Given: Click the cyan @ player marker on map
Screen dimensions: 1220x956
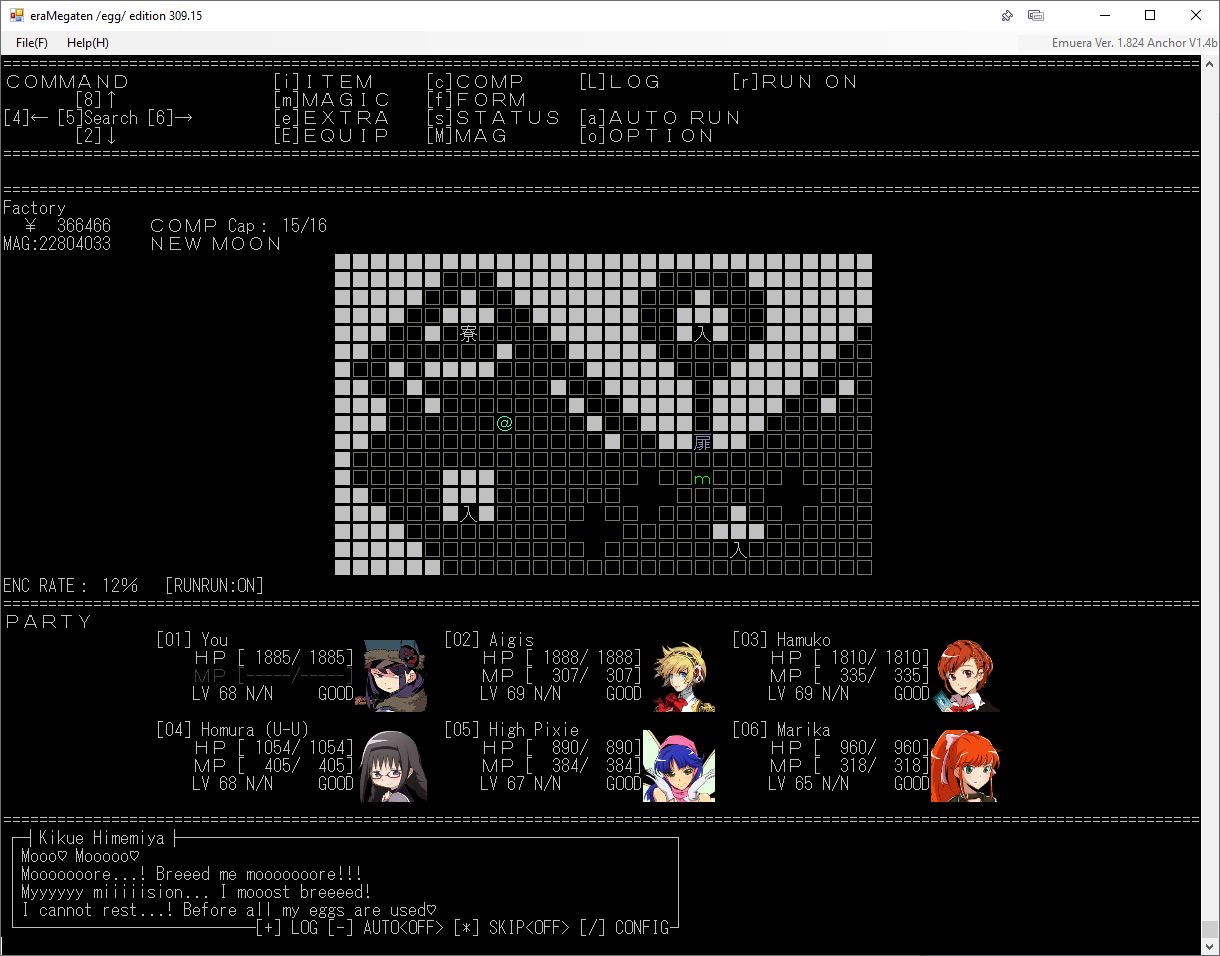Looking at the screenshot, I should tap(504, 424).
